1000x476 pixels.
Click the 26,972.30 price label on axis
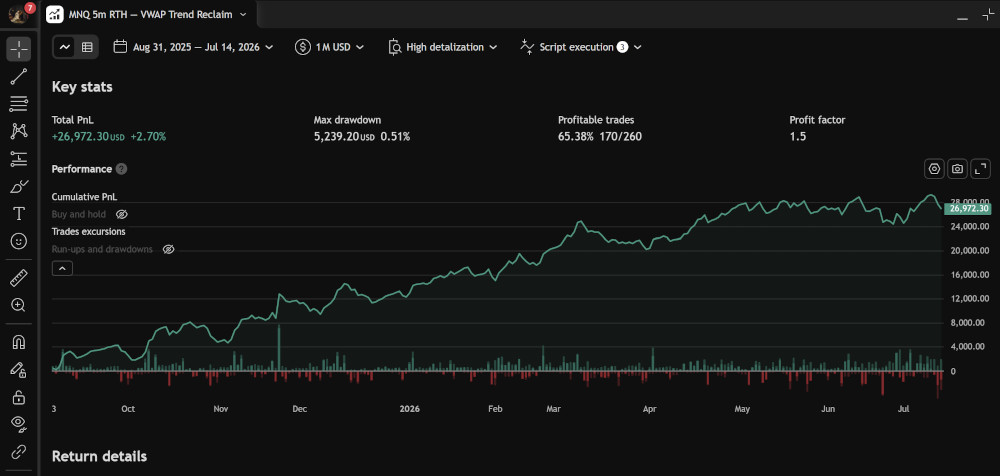[968, 208]
